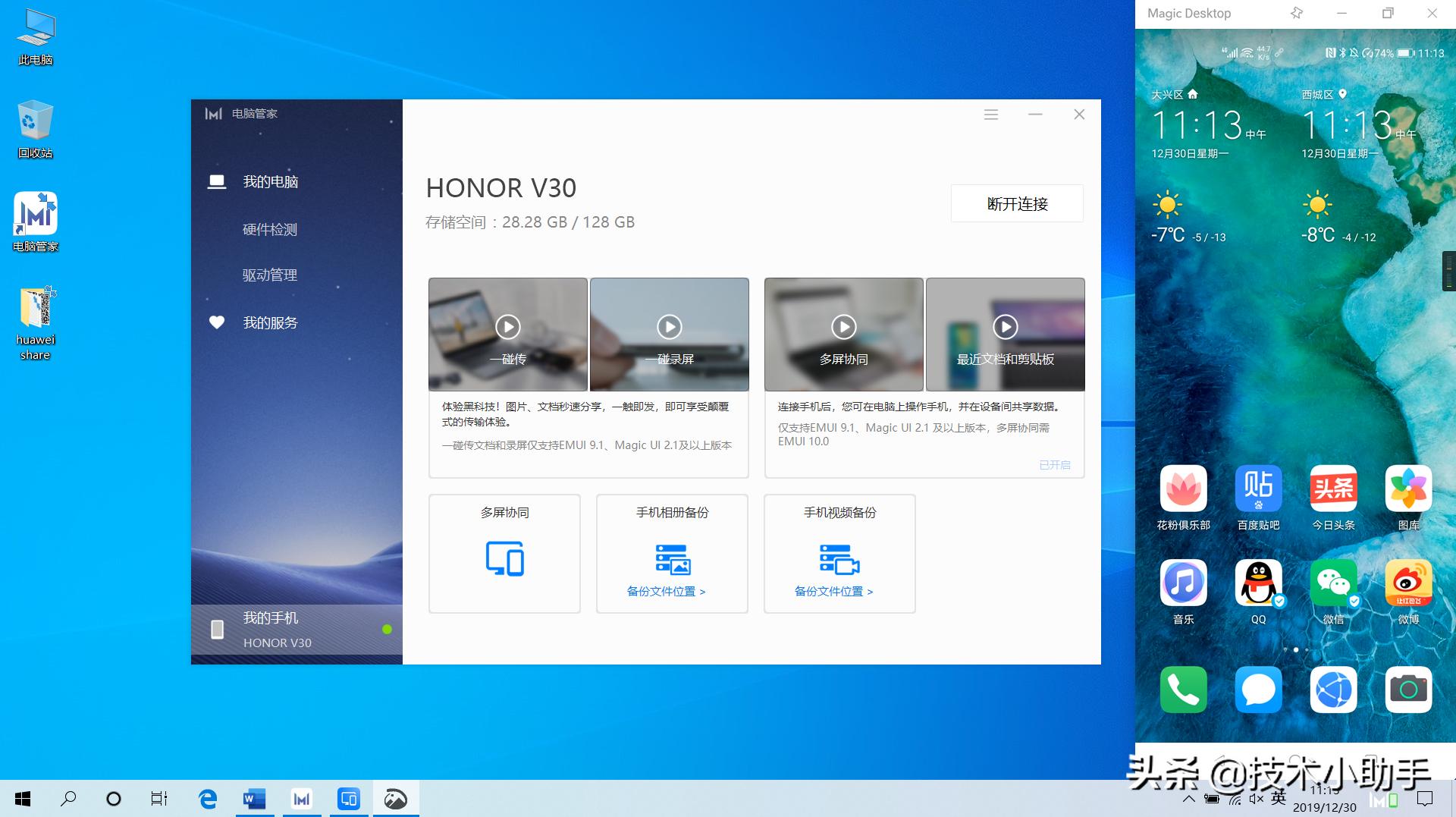Click the 断开连接 disconnect button
1456x817 pixels.
coord(1017,203)
